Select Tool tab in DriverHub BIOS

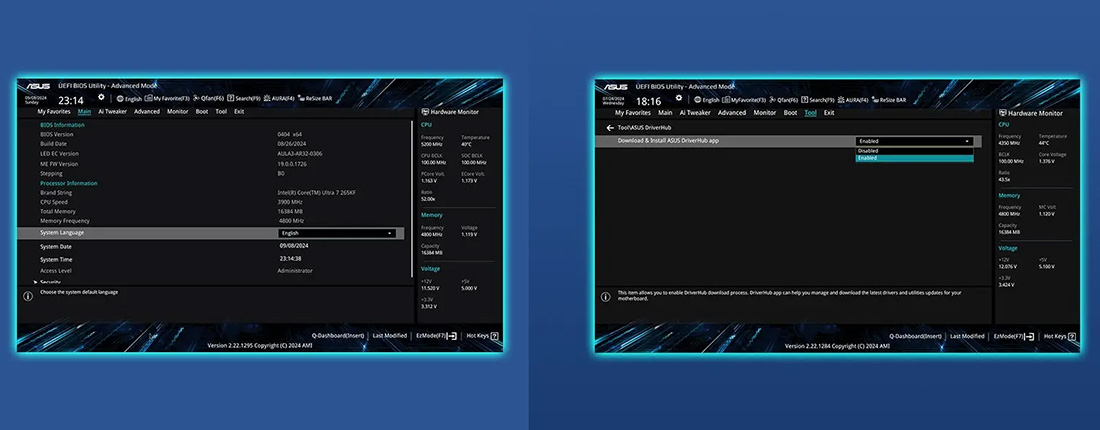point(810,112)
